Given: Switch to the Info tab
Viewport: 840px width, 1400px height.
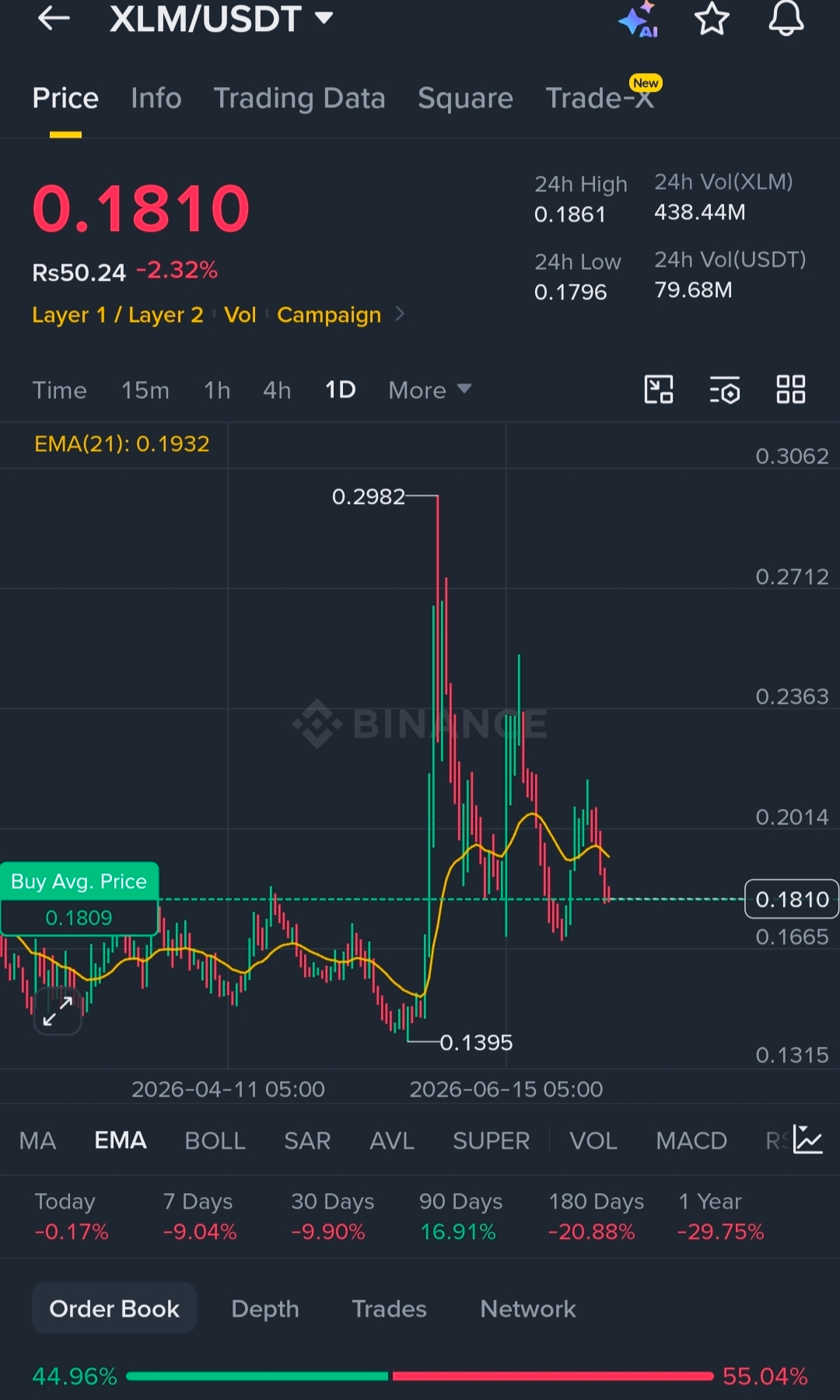Looking at the screenshot, I should point(156,98).
